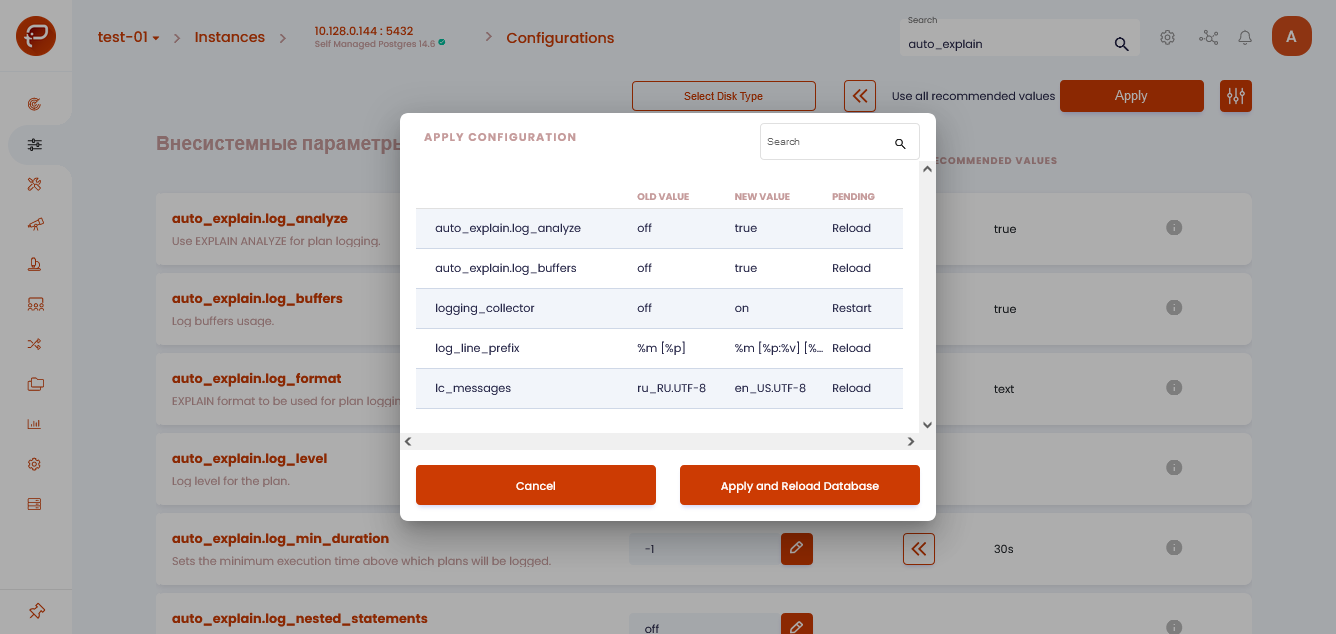
Task: Edit auto_explain.log_min_duration with pencil button
Action: 796,548
